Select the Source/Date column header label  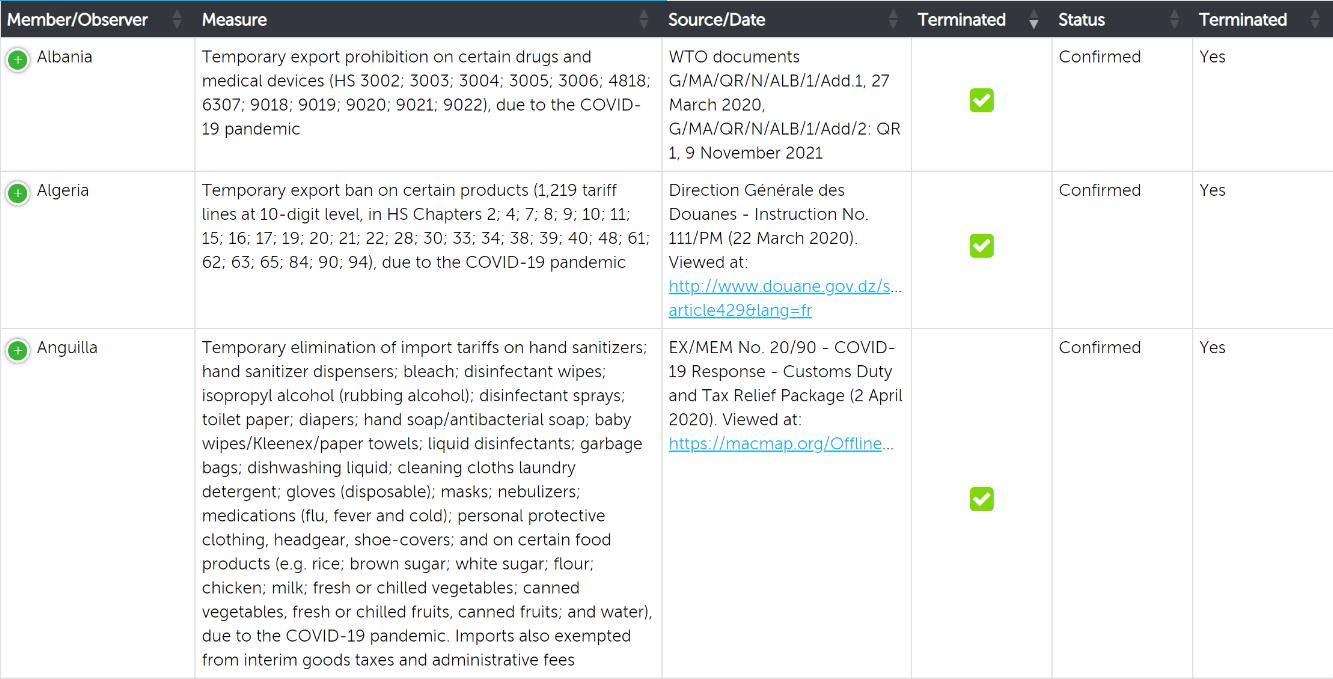tap(717, 19)
